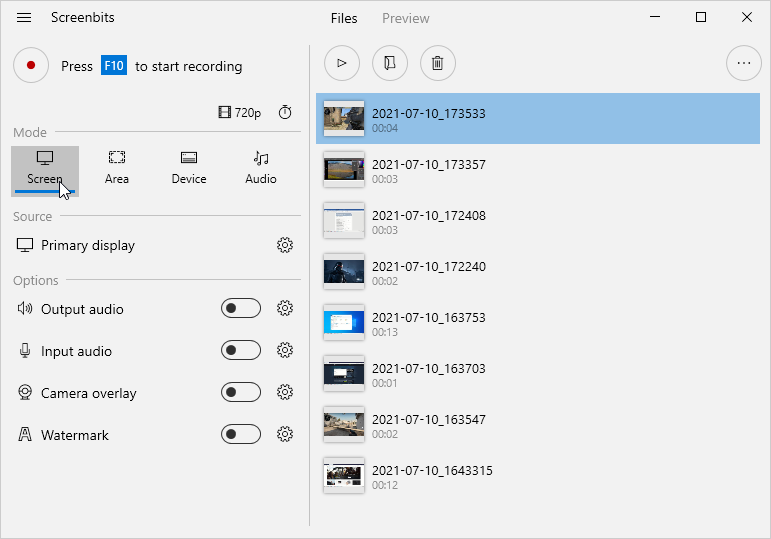
Task: Click thumbnail of recording 163753
Action: pyautogui.click(x=344, y=323)
